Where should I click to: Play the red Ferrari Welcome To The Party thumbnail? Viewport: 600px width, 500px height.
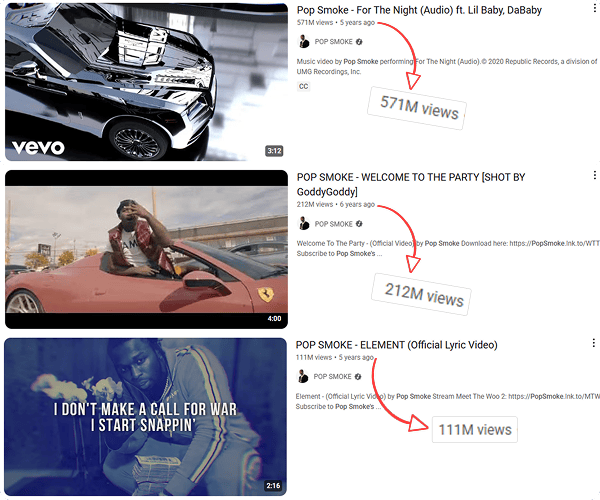(146, 249)
